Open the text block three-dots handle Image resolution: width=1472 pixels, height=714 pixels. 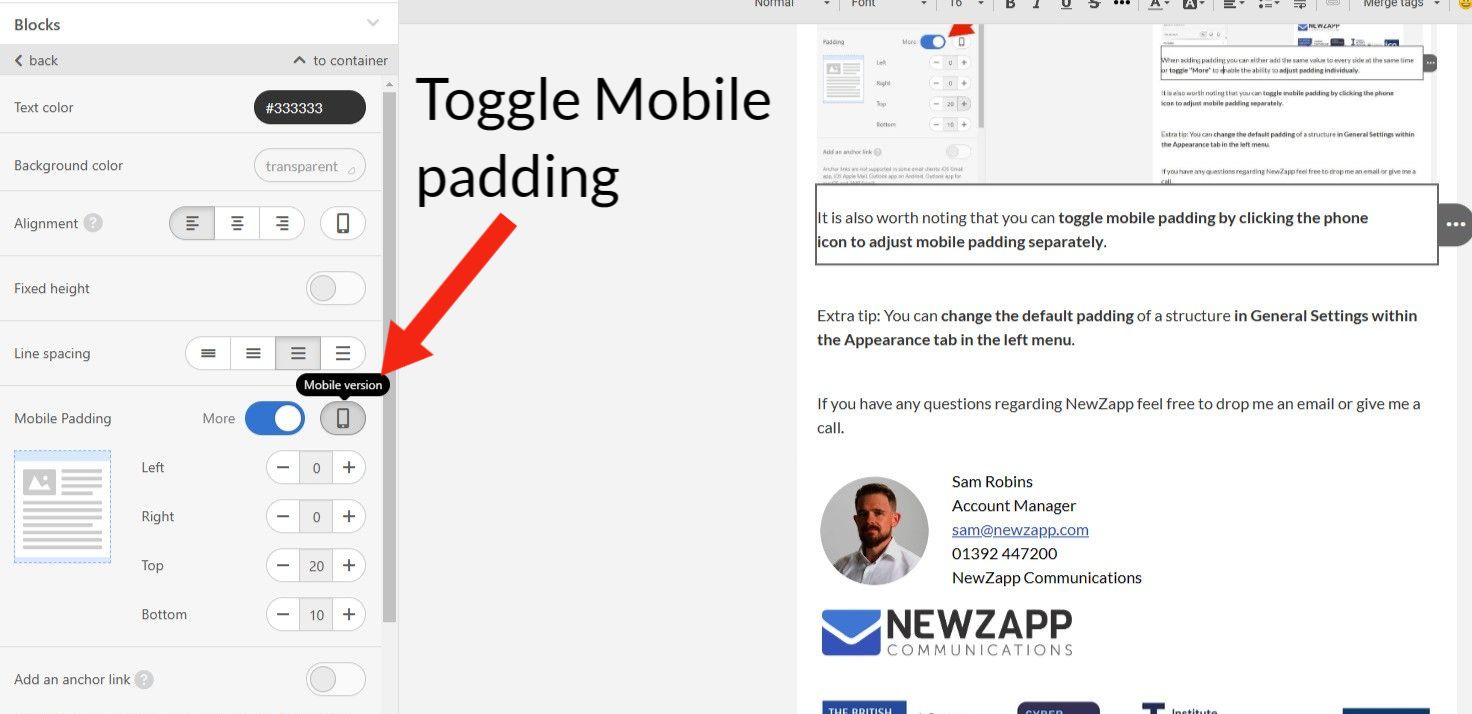[1455, 224]
